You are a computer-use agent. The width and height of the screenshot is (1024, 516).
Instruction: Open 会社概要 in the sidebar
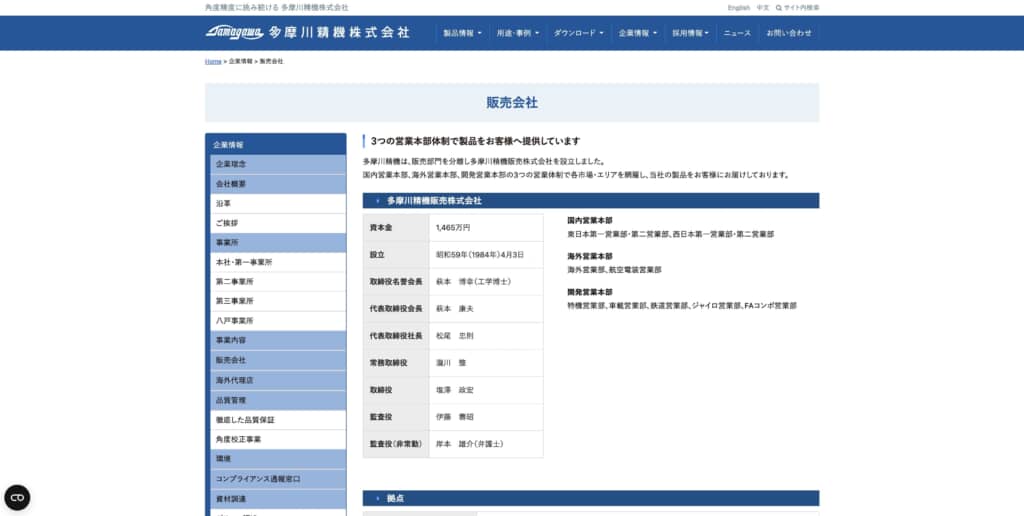click(x=278, y=184)
